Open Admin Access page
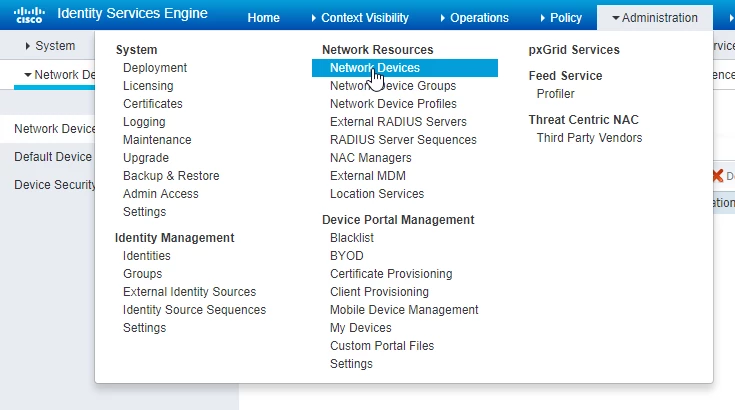This screenshot has width=735, height=410. (x=160, y=194)
